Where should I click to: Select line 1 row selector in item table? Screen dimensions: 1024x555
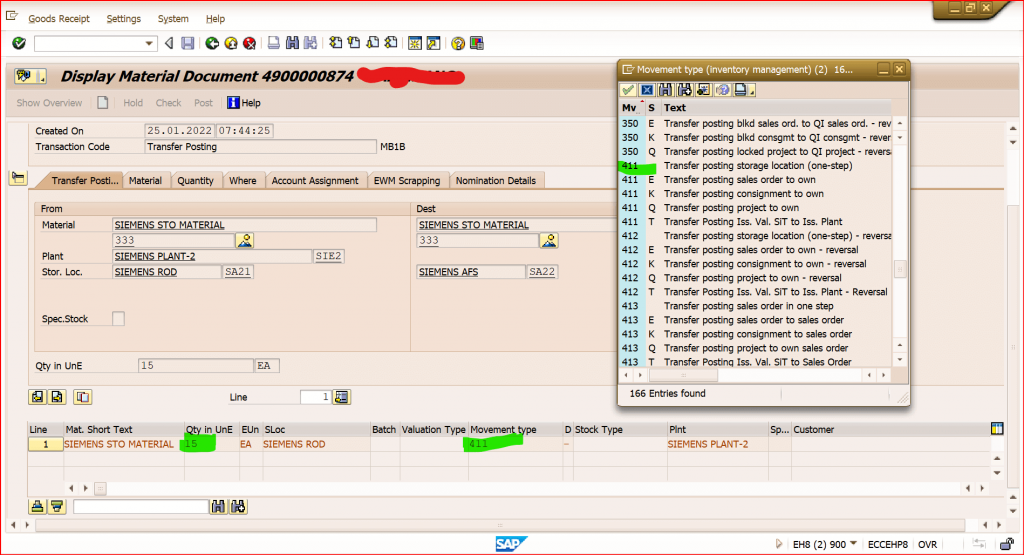[45, 444]
